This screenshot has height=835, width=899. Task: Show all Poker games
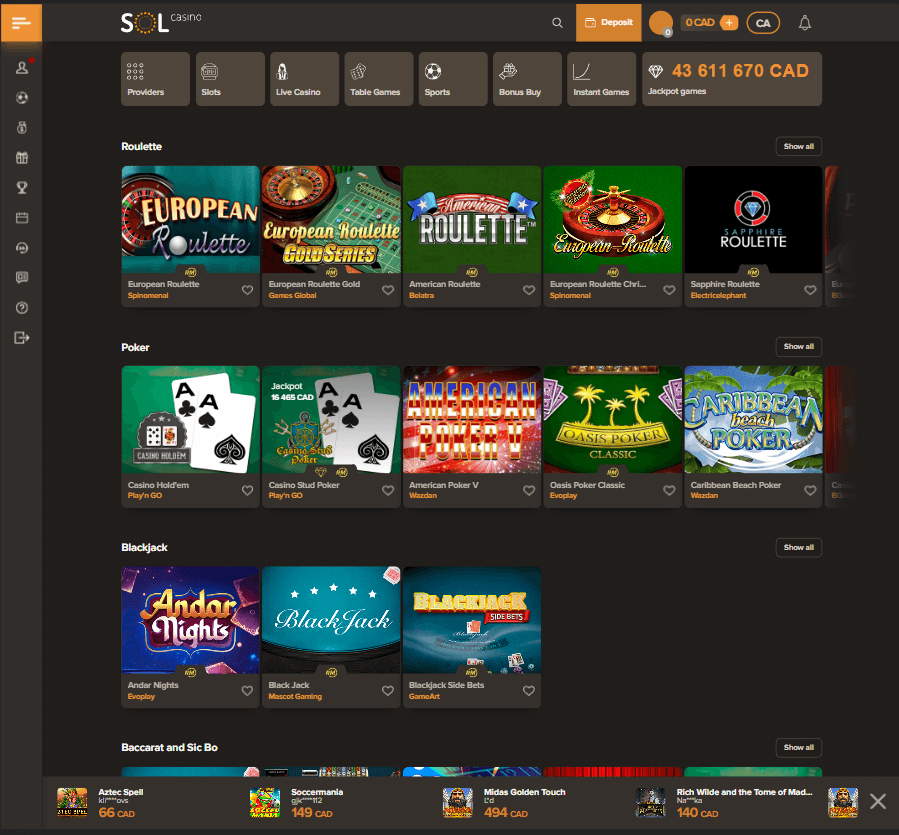(x=799, y=346)
